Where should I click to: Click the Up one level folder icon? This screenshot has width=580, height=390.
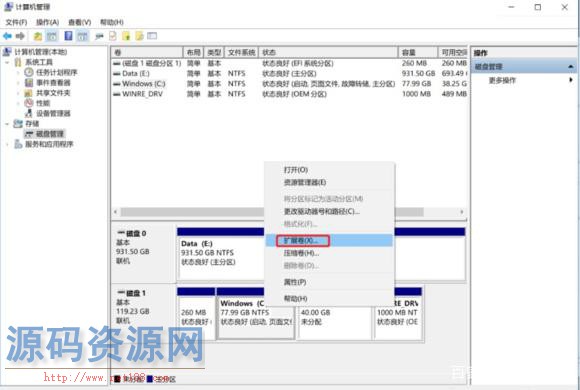click(38, 36)
